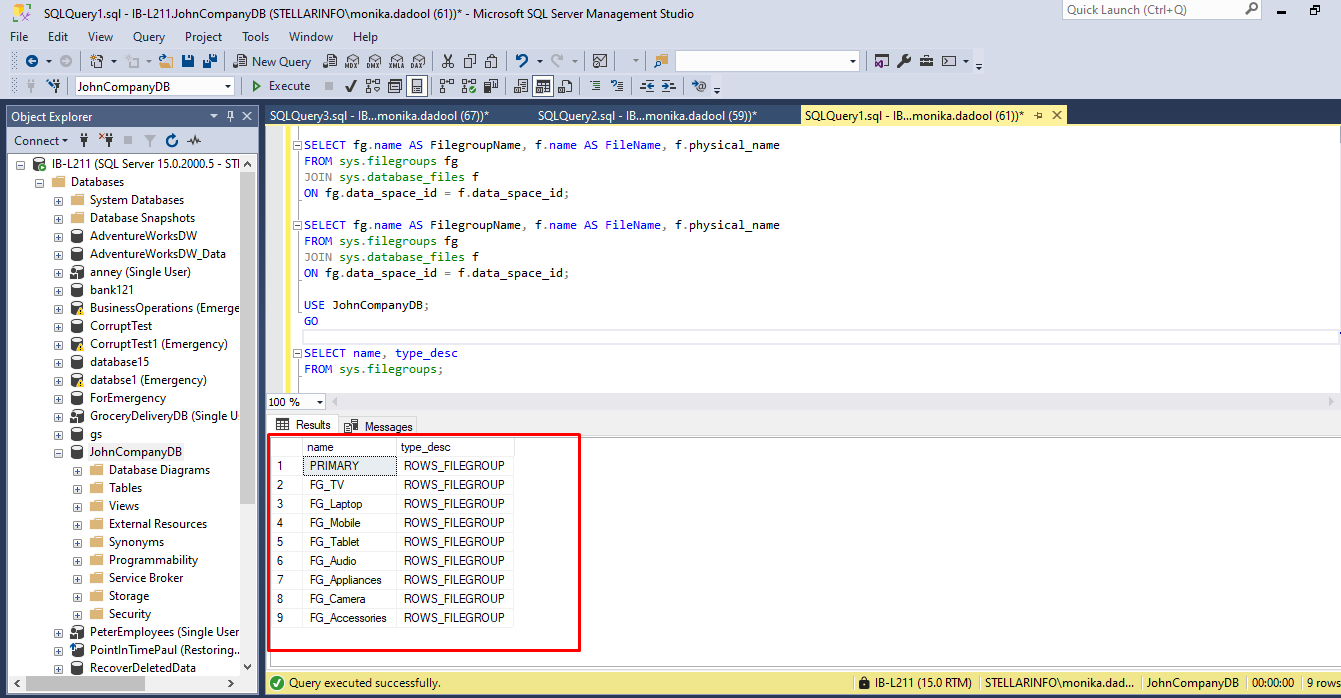Screen dimensions: 1341x698
Task: Open the Query menu
Action: coord(148,37)
